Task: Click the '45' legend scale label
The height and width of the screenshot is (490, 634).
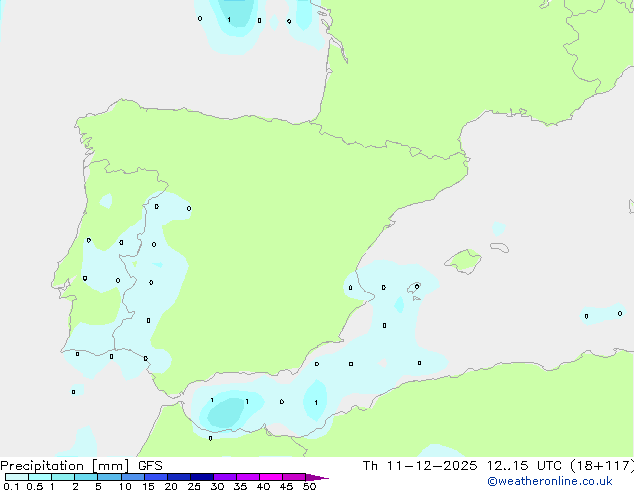Action: (x=286, y=486)
